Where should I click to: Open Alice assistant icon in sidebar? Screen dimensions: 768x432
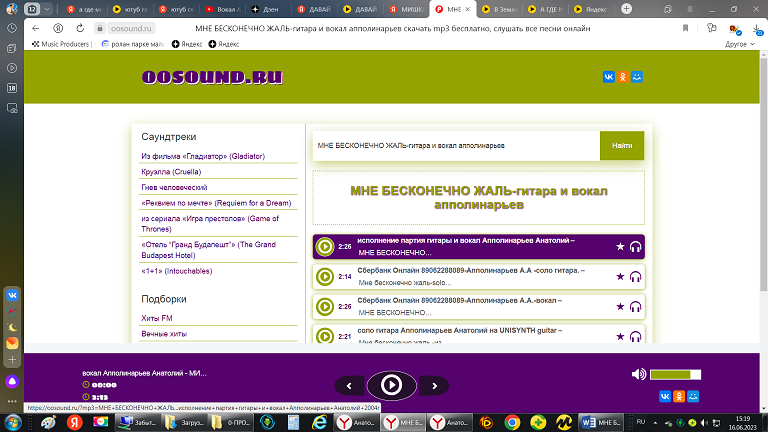pyautogui.click(x=12, y=382)
